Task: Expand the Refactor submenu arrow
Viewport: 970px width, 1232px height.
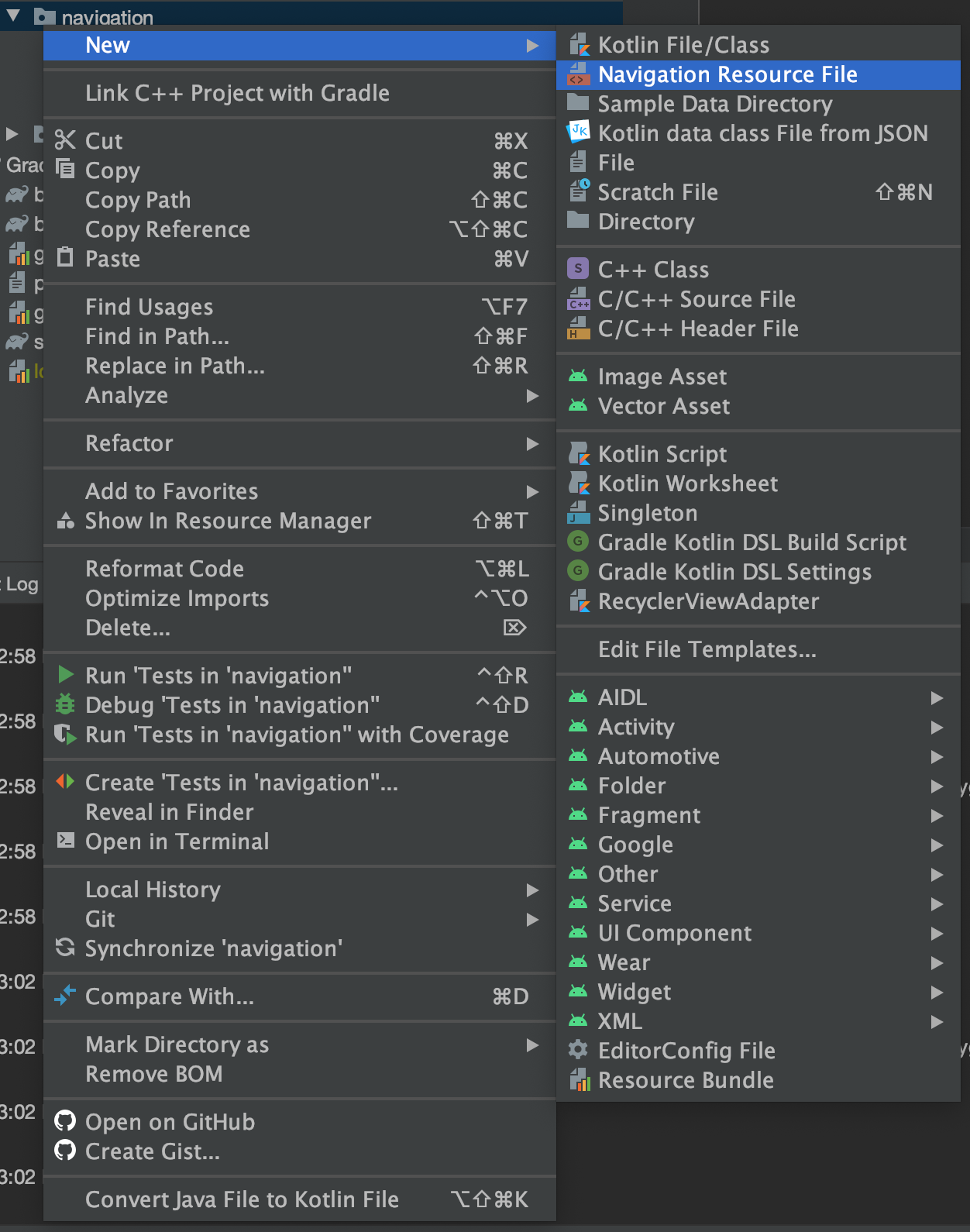Action: (532, 444)
